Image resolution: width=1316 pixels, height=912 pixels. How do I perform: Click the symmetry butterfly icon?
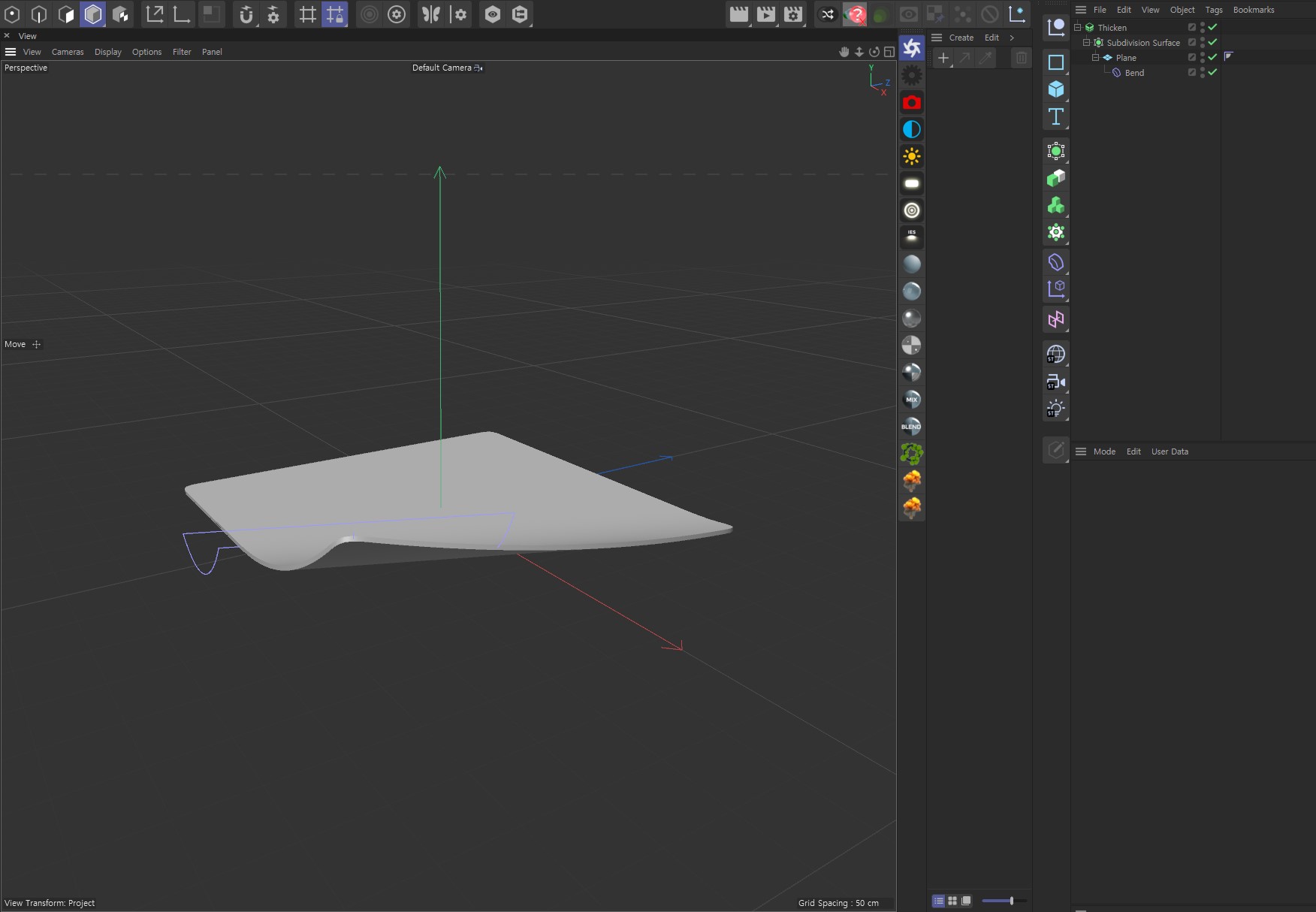[430, 14]
